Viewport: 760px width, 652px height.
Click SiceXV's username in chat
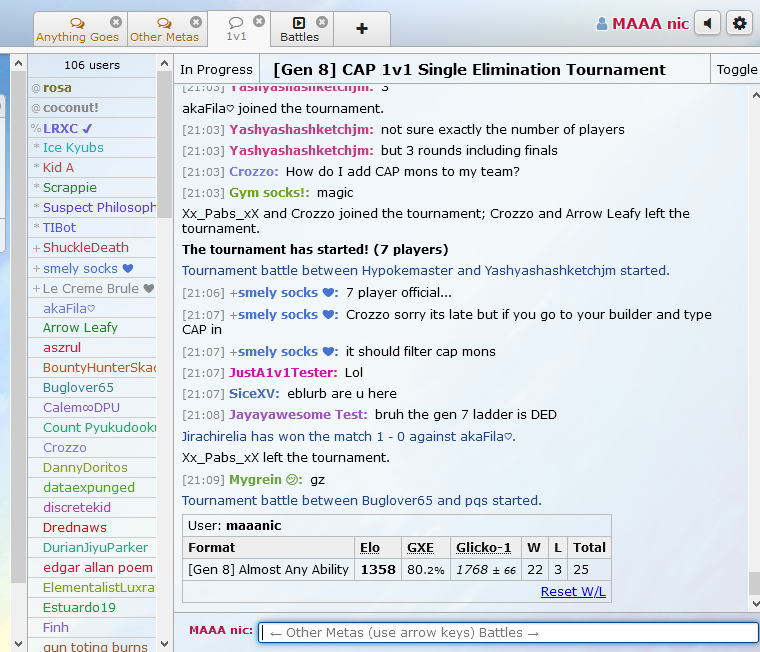click(254, 393)
